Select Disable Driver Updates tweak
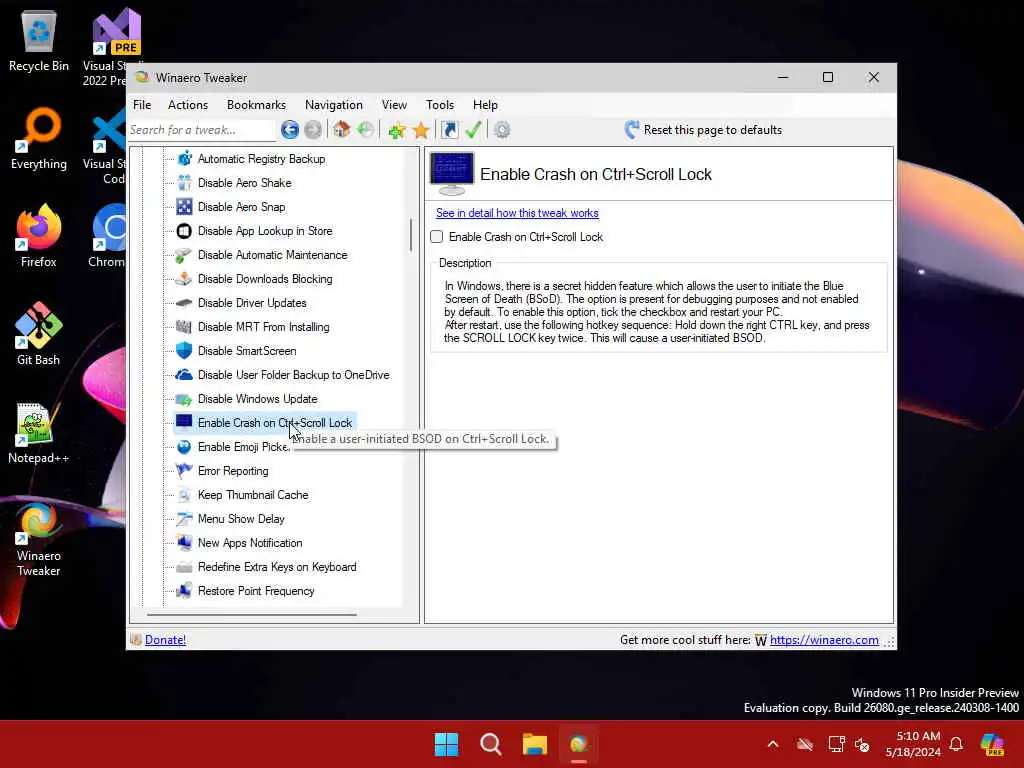Screen dimensions: 1024x768 tap(251, 303)
